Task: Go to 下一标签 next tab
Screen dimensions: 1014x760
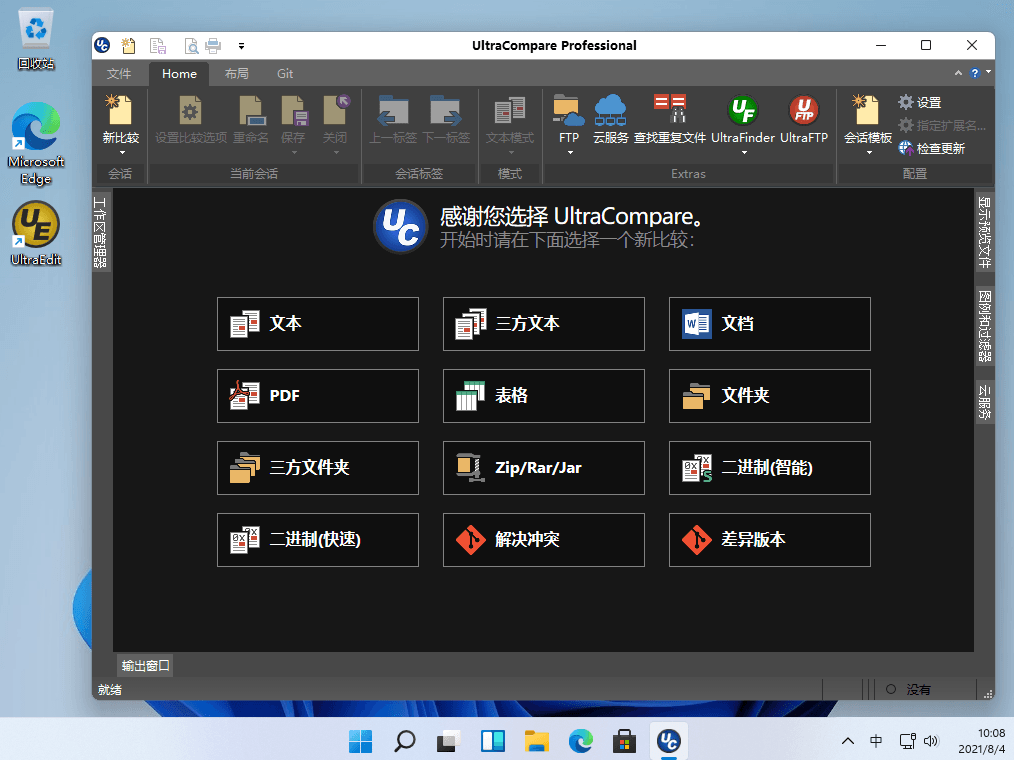Action: [446, 120]
